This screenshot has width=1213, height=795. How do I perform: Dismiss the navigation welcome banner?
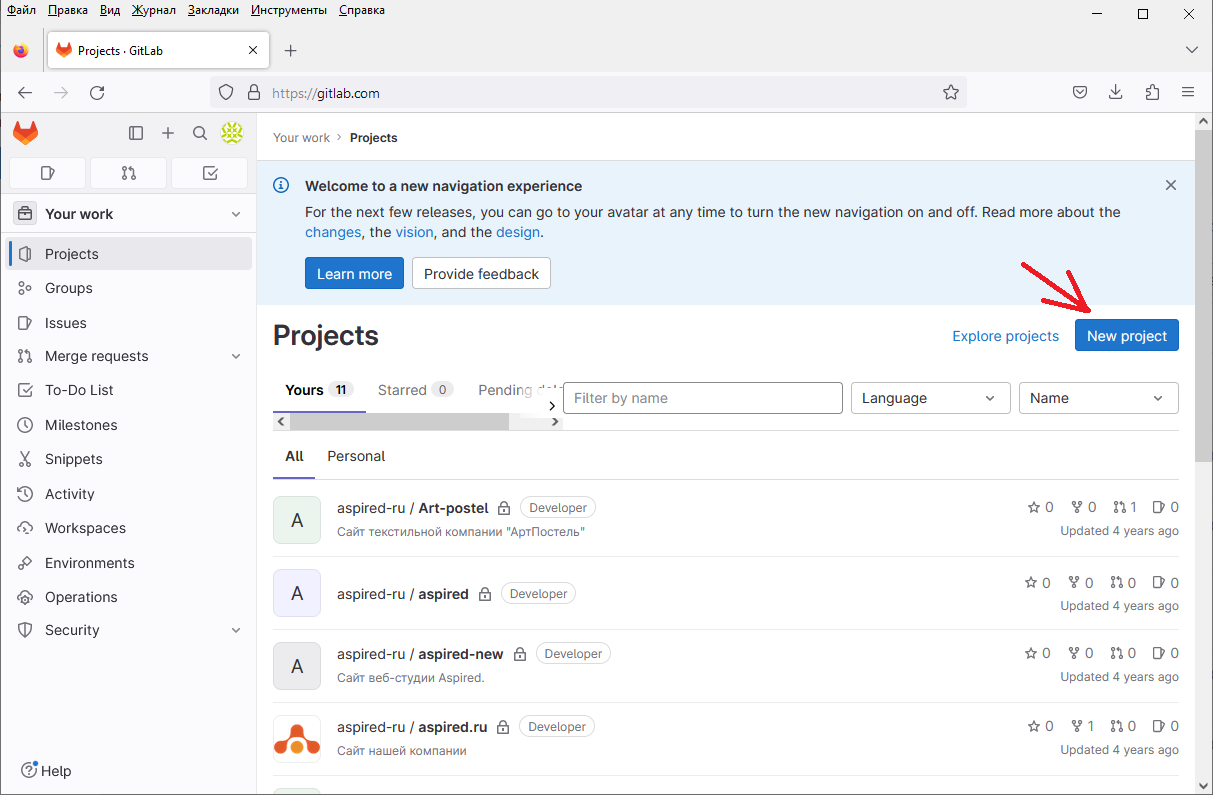pyautogui.click(x=1171, y=185)
